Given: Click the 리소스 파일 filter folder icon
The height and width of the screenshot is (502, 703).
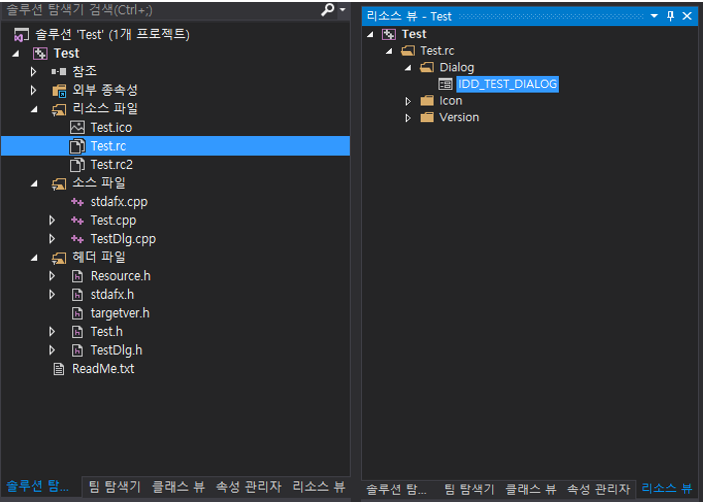Looking at the screenshot, I should click(x=59, y=109).
